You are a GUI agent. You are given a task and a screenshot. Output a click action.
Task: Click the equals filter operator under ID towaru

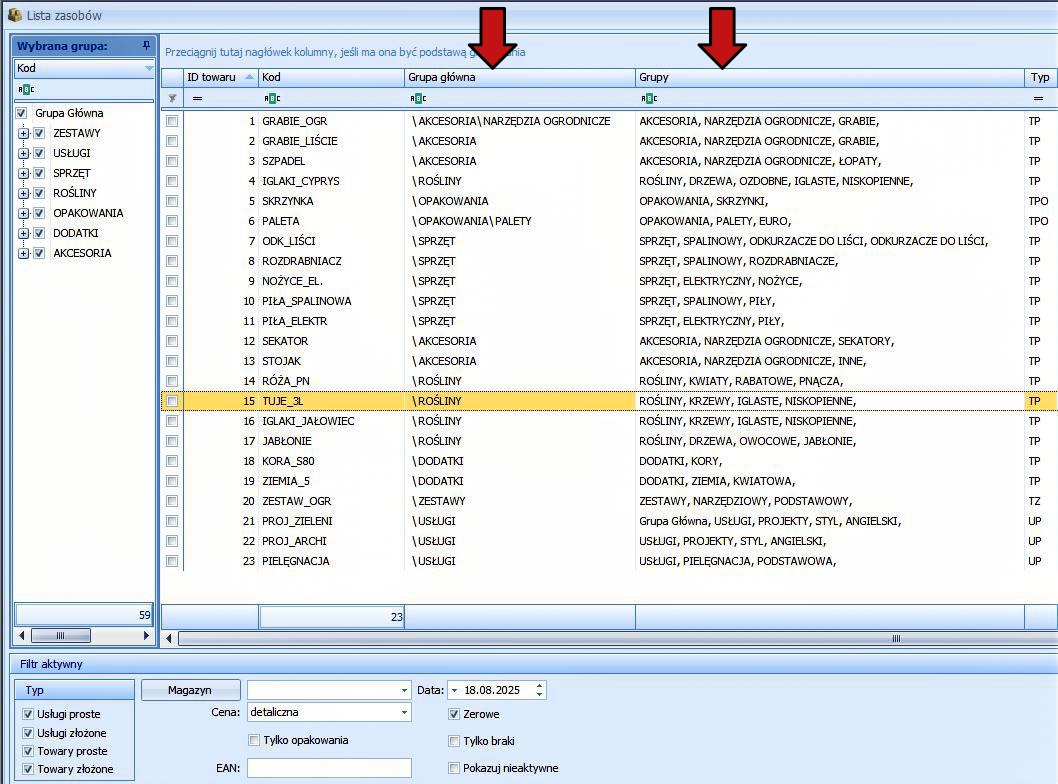[x=197, y=99]
